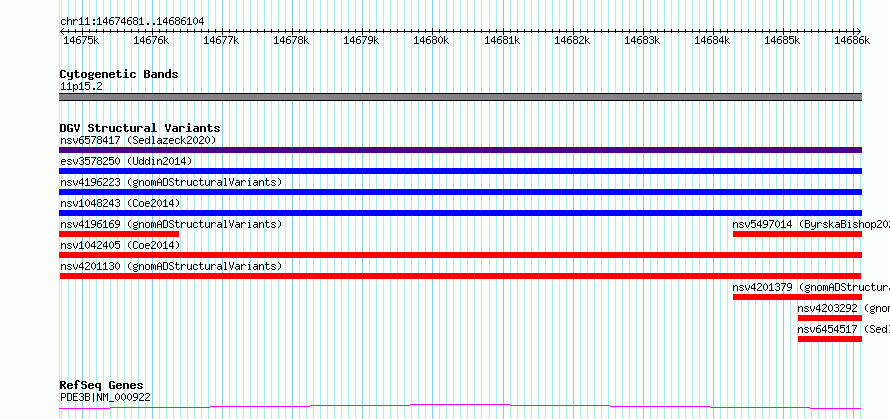
Task: Click the 14680k ruler tick label
Action: coord(431,40)
